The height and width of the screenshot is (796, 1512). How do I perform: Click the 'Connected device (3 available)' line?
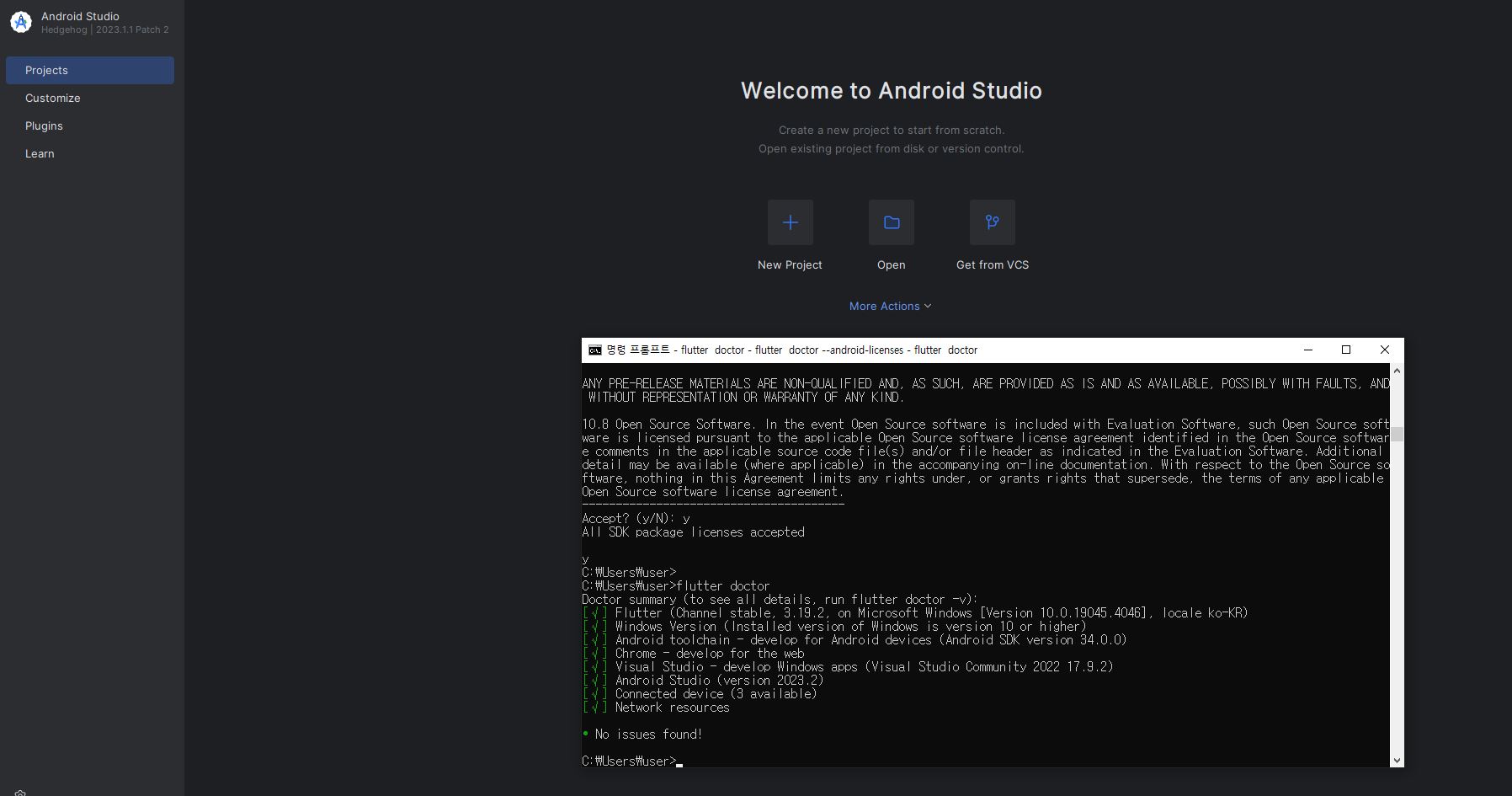tap(716, 694)
